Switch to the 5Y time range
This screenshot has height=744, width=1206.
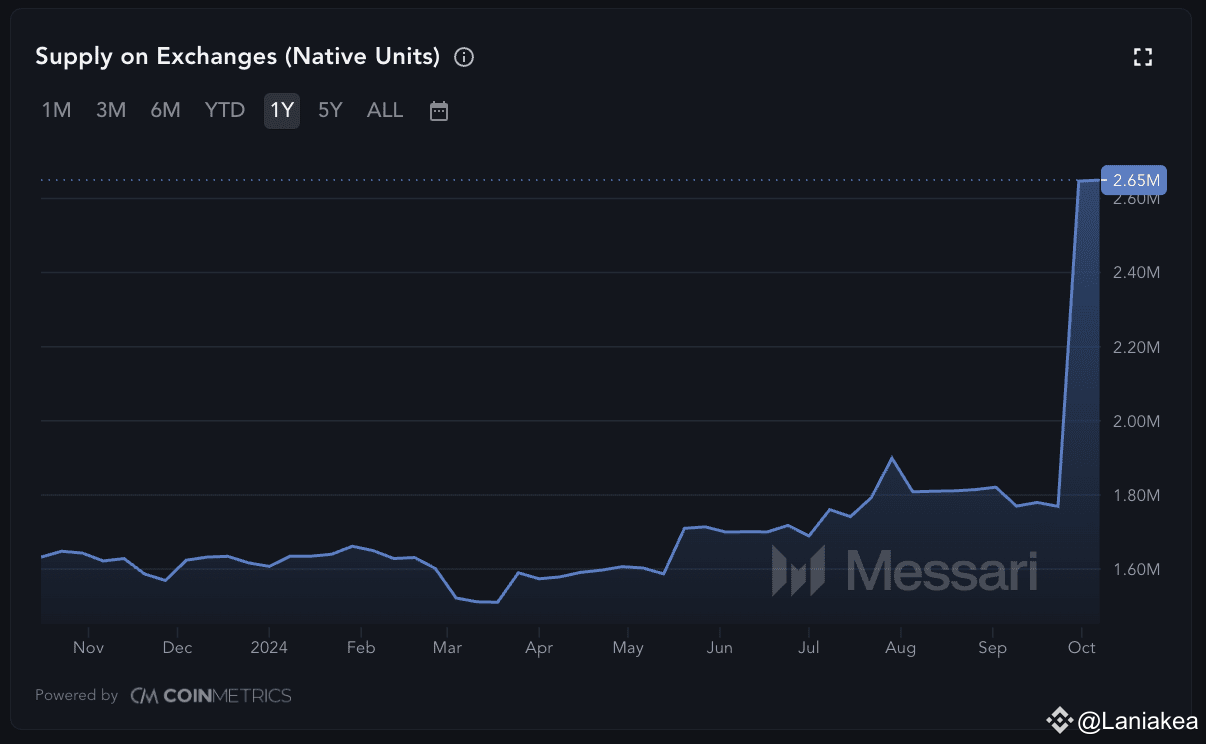(330, 110)
